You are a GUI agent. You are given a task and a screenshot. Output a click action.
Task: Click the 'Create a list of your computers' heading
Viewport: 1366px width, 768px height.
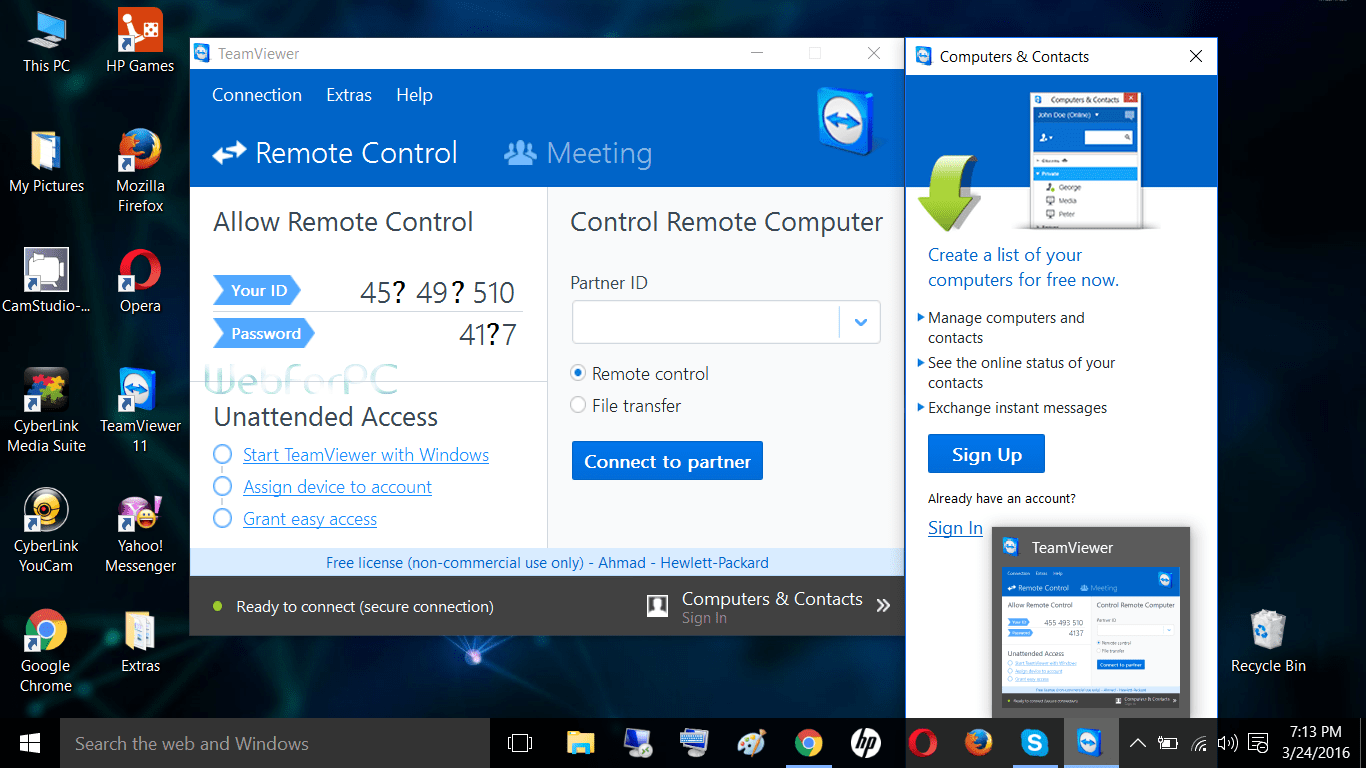point(1023,267)
